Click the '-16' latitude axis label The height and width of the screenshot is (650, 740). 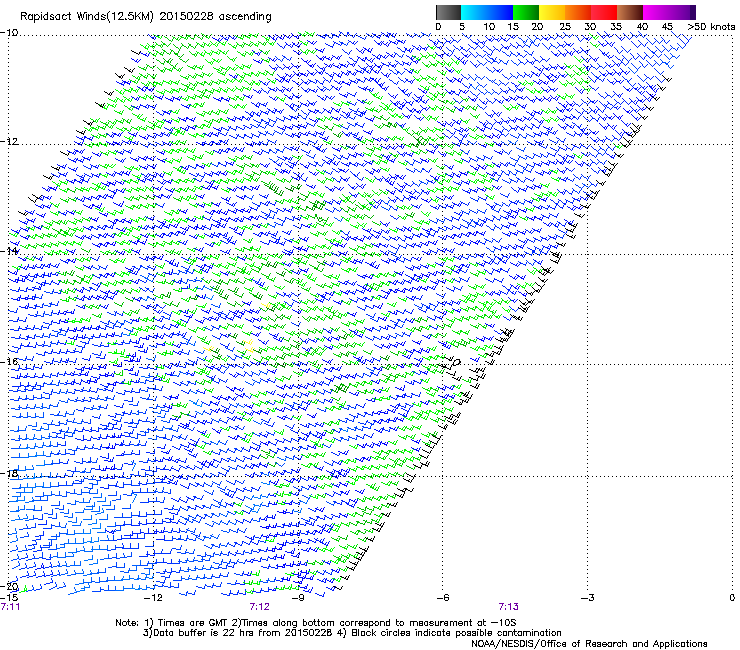pyautogui.click(x=9, y=362)
